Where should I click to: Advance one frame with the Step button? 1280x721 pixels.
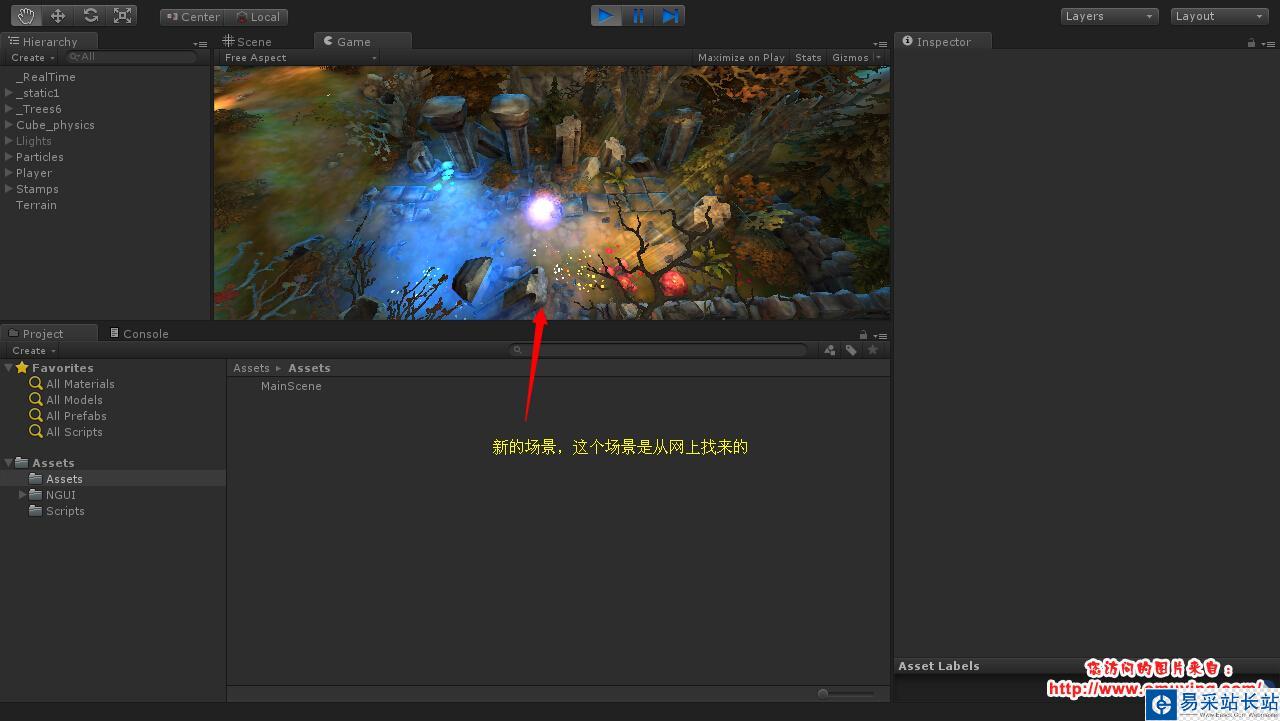[670, 16]
